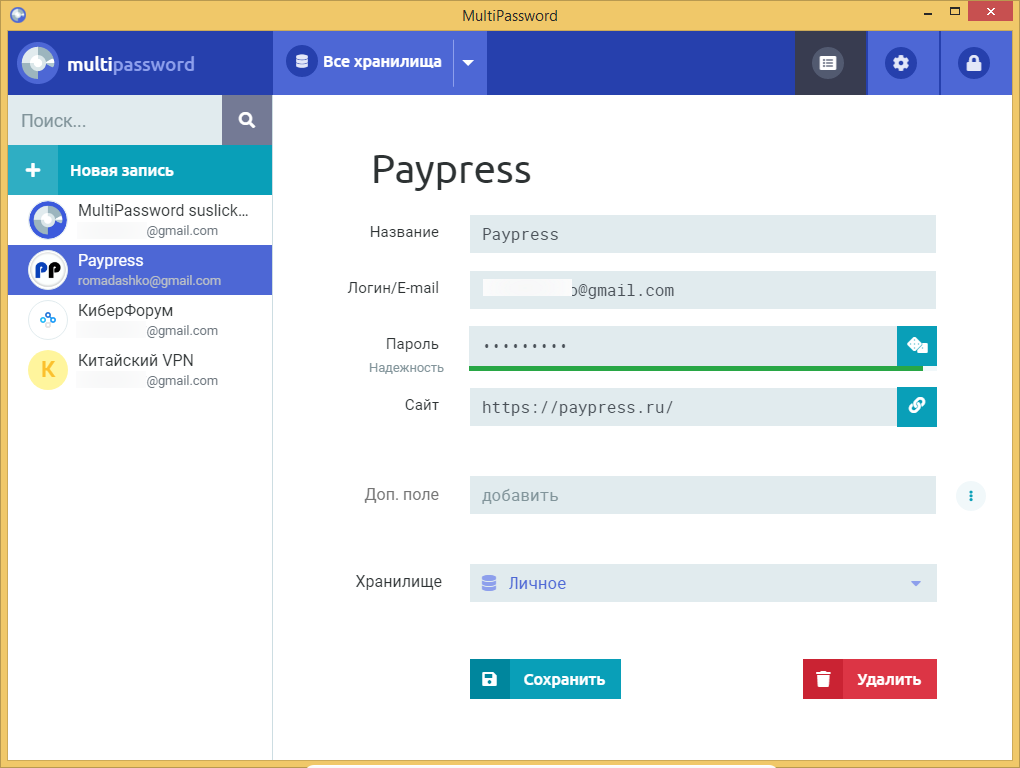The width and height of the screenshot is (1020, 768).
Task: Click the app icon in title bar
Action: point(18,14)
